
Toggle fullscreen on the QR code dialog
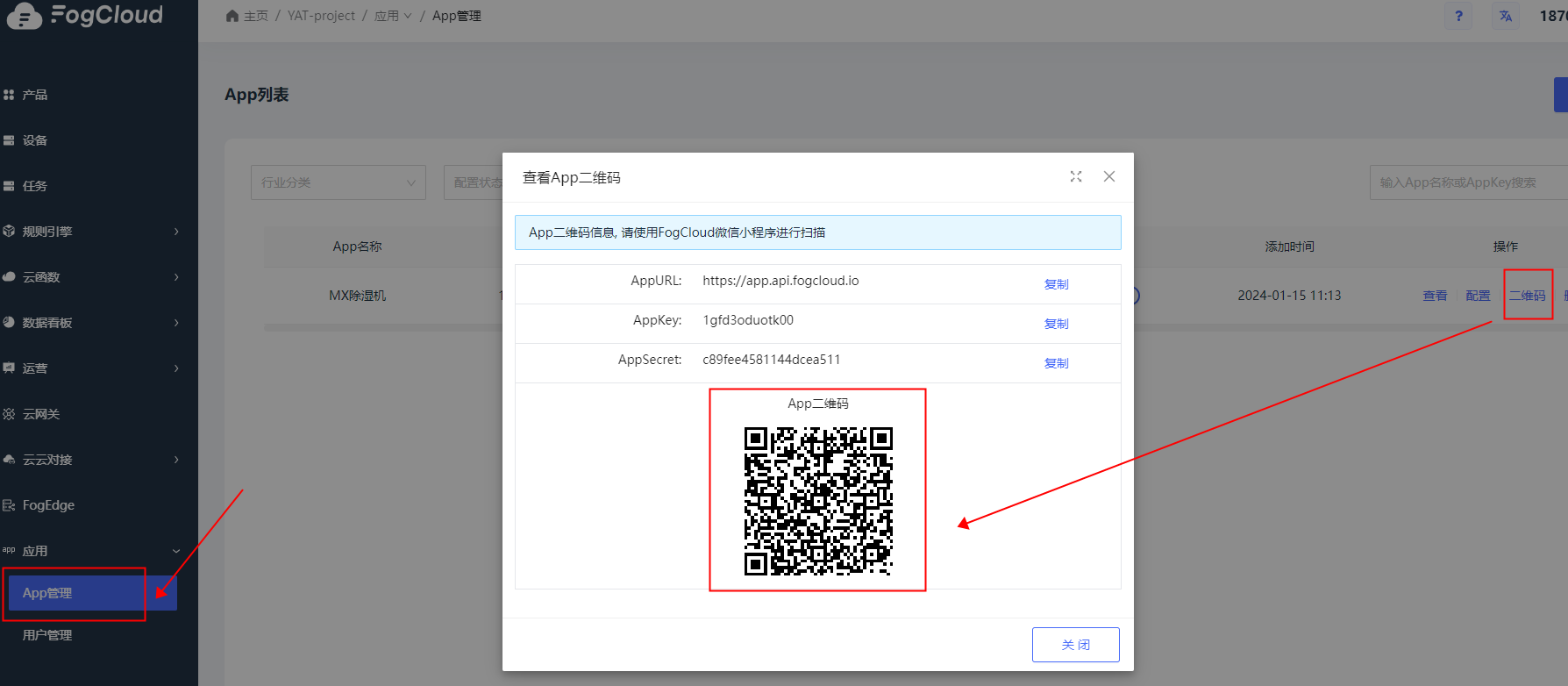tap(1076, 176)
